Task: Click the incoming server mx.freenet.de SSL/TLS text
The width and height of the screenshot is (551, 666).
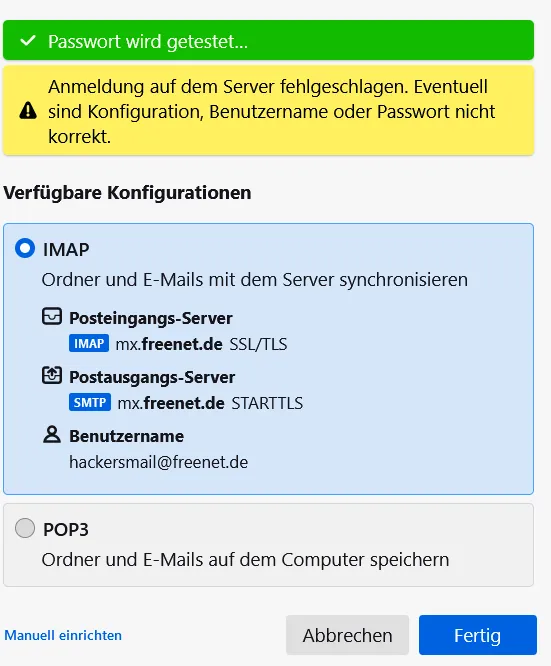Action: tap(201, 344)
